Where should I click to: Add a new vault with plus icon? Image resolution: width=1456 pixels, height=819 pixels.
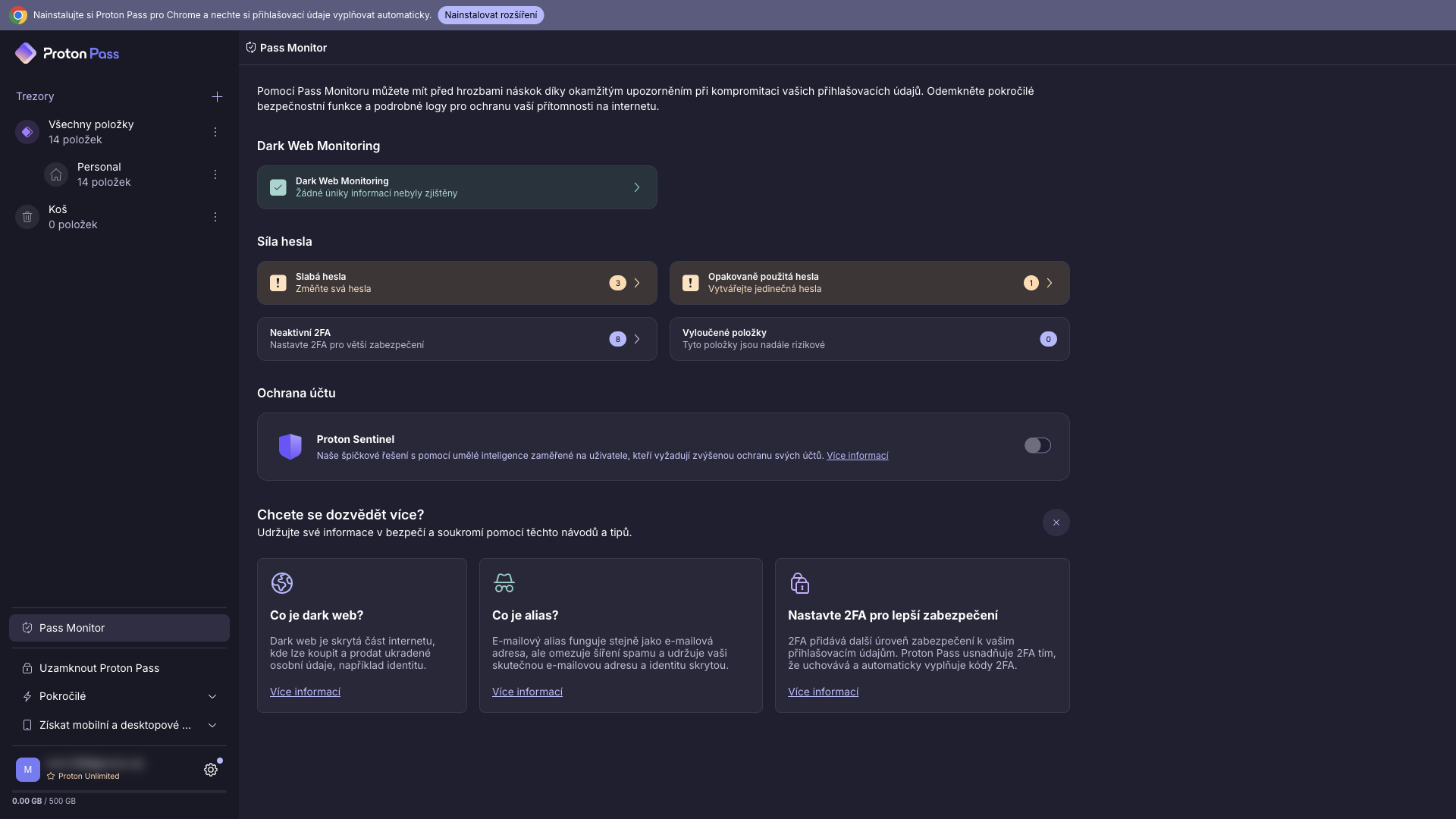217,96
